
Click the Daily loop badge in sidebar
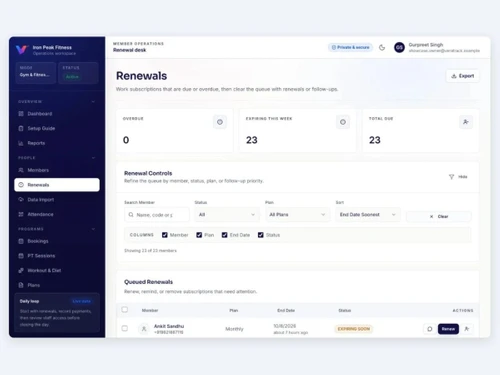[82, 301]
